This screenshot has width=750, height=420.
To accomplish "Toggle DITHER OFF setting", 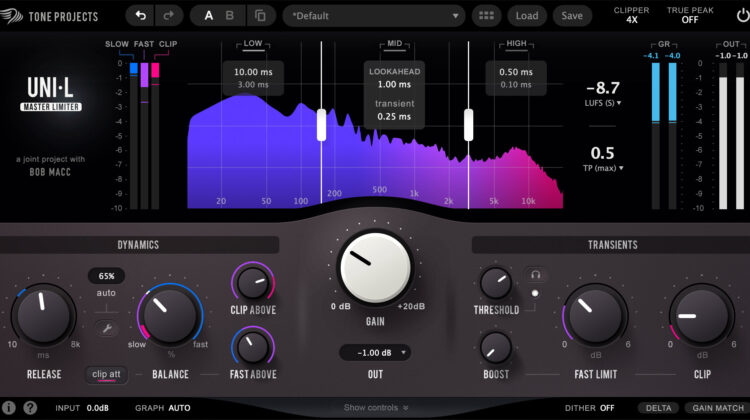I will click(589, 408).
